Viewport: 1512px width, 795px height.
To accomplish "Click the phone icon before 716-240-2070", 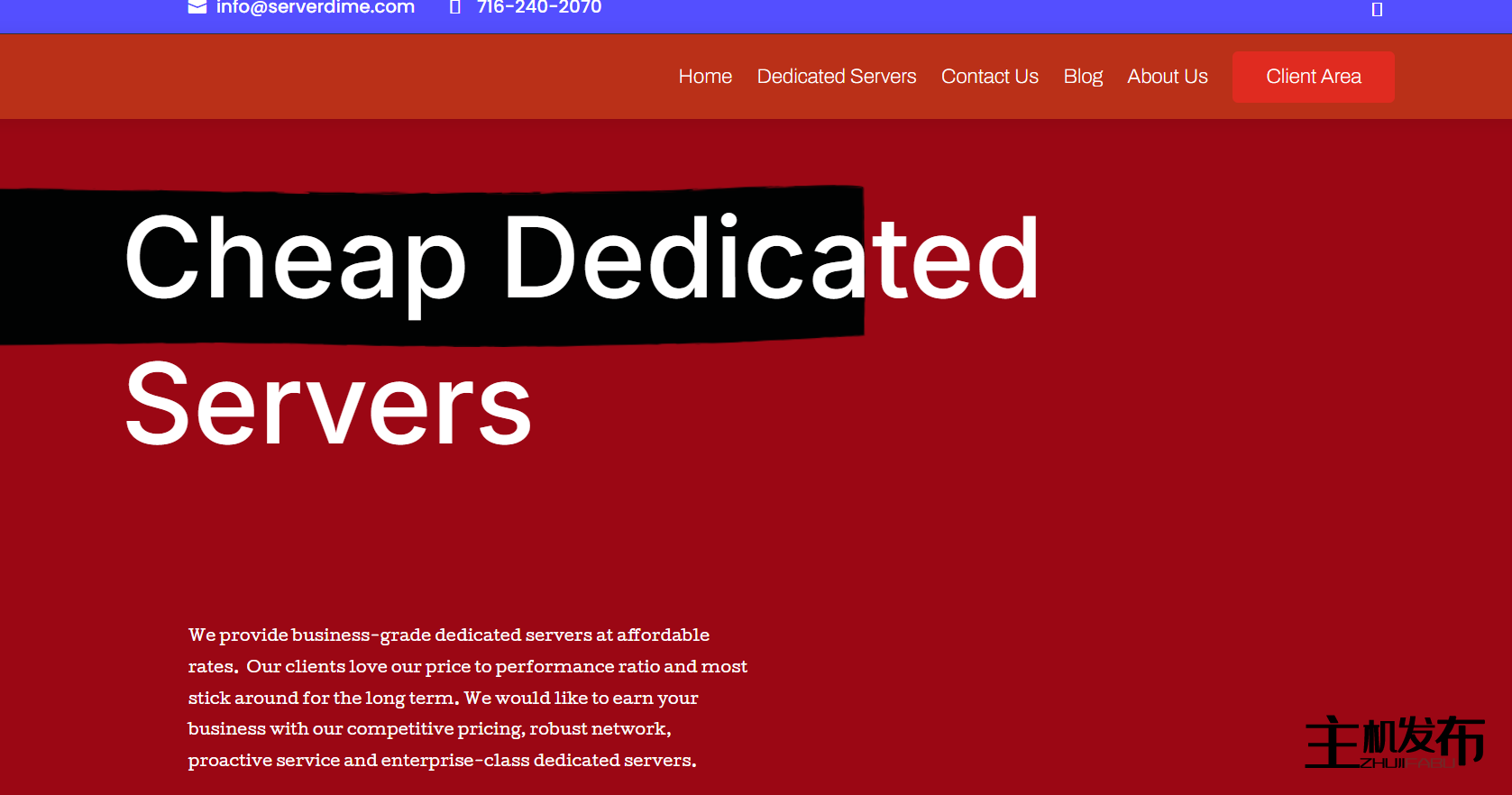I will [455, 7].
